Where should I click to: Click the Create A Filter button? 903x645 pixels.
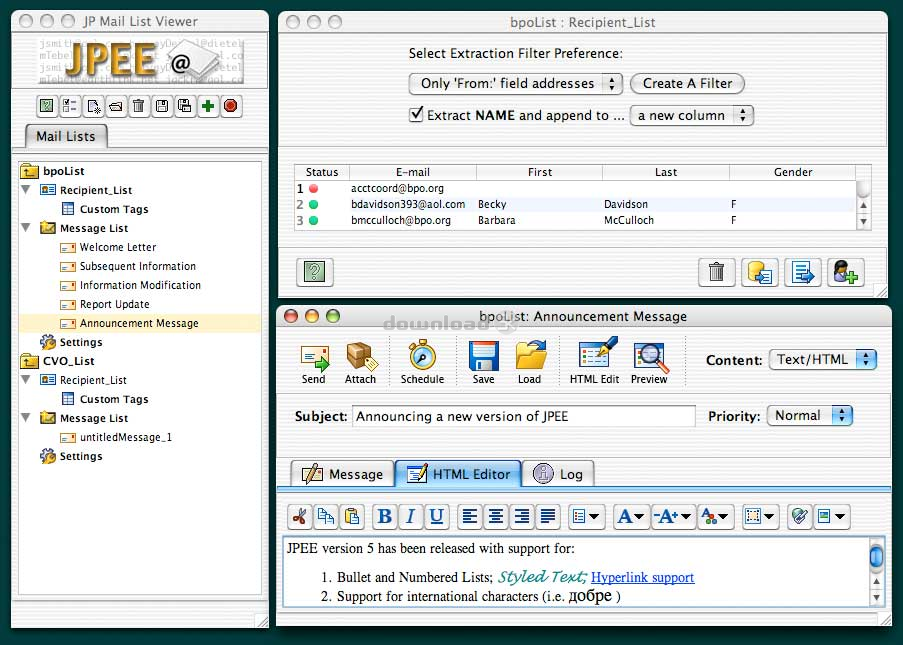[688, 84]
